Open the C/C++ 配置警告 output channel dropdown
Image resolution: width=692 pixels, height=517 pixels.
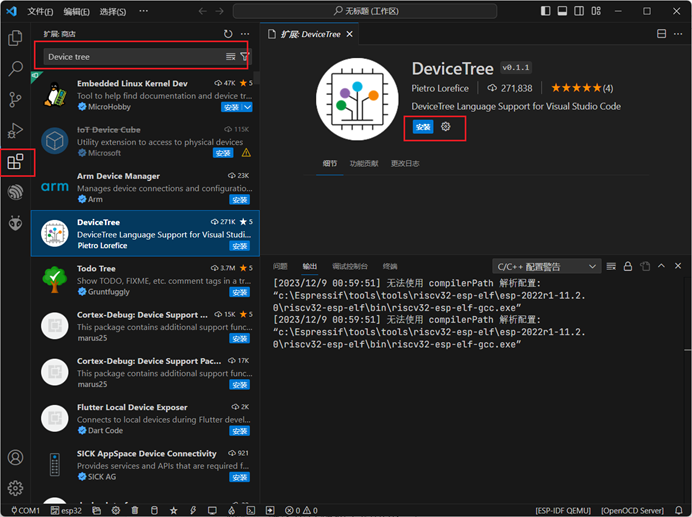(547, 267)
